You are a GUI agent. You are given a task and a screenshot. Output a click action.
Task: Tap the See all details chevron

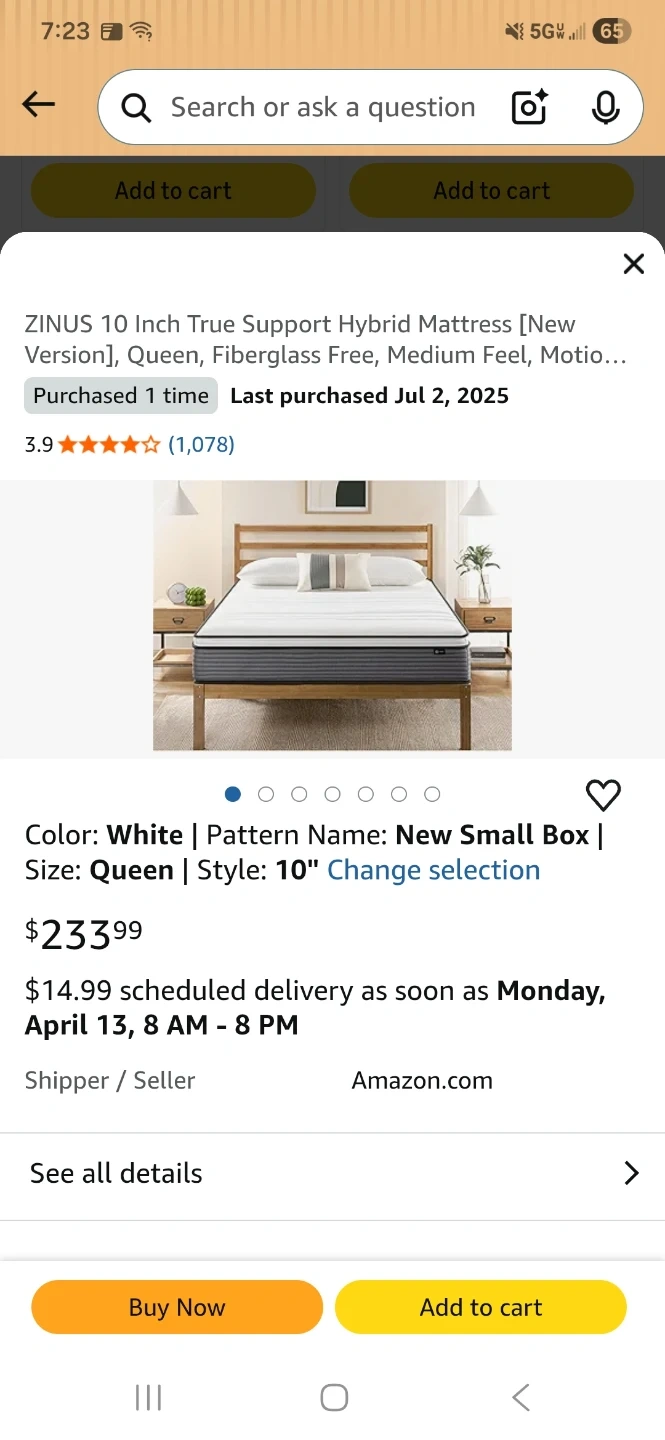[631, 1173]
